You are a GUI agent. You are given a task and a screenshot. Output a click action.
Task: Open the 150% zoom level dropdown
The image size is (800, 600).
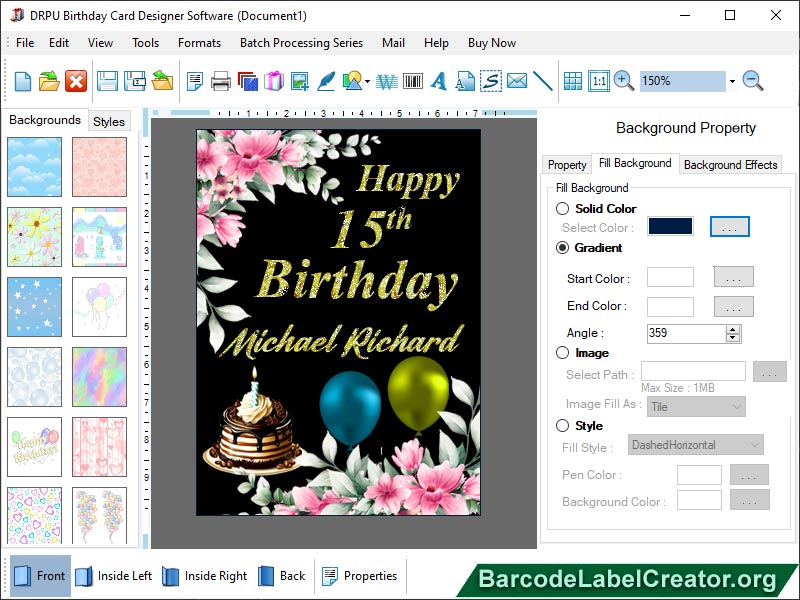point(732,81)
